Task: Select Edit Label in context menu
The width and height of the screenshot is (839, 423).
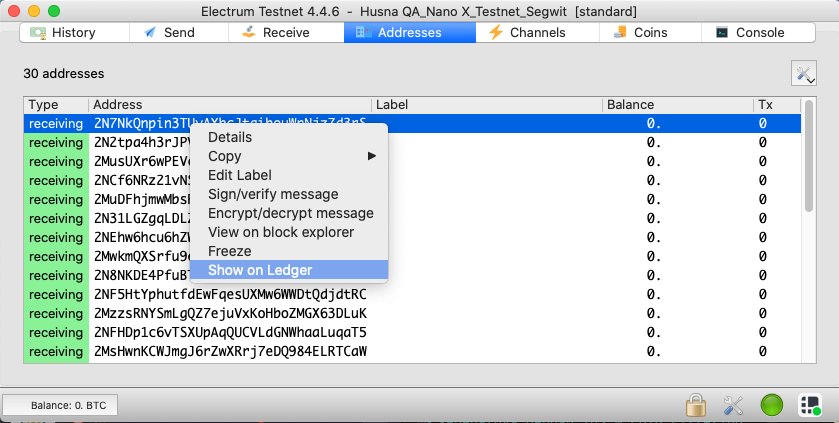Action: tap(289, 175)
